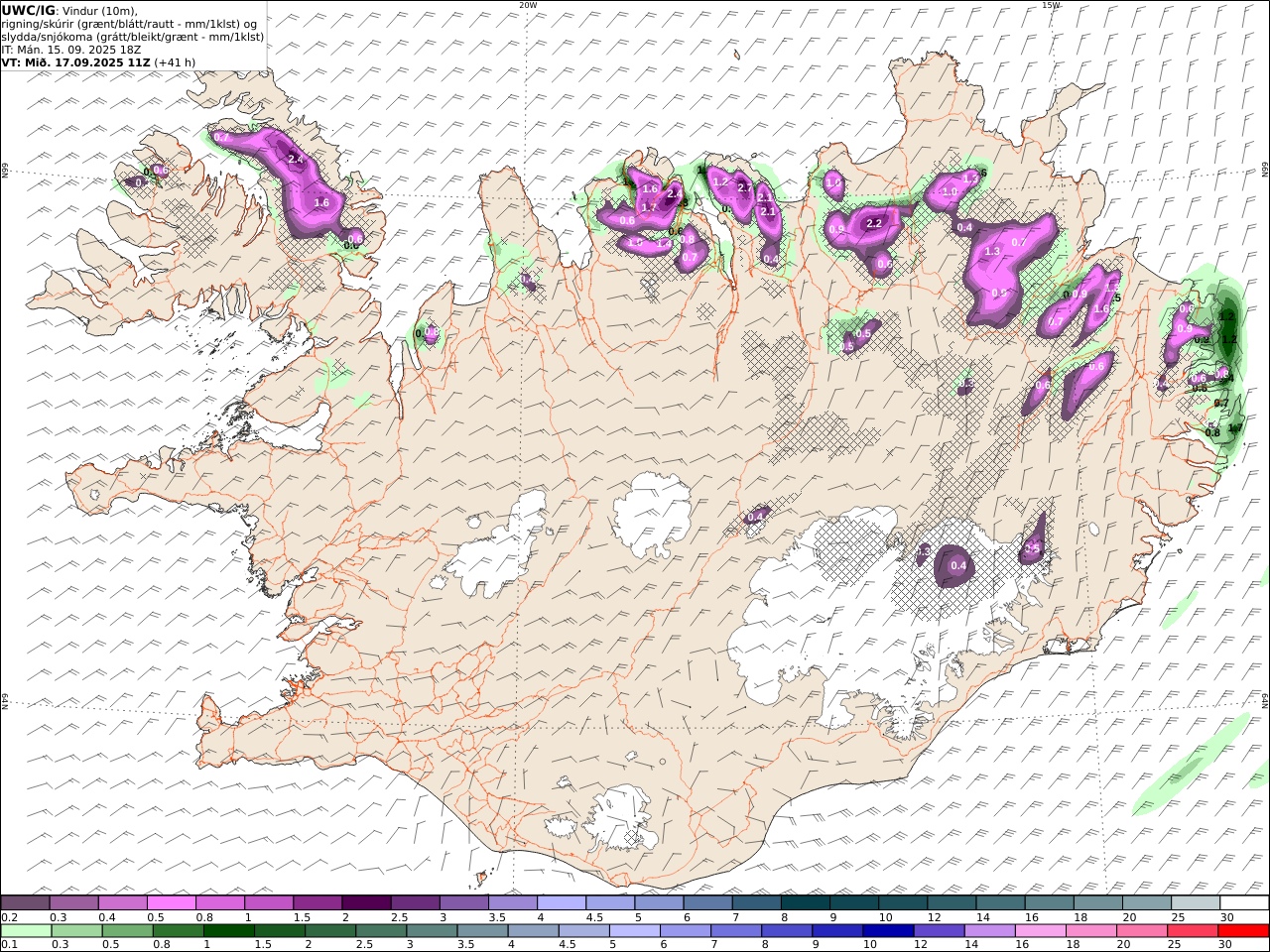Click the '20W' longitude label
1270x952 pixels.
(x=528, y=5)
